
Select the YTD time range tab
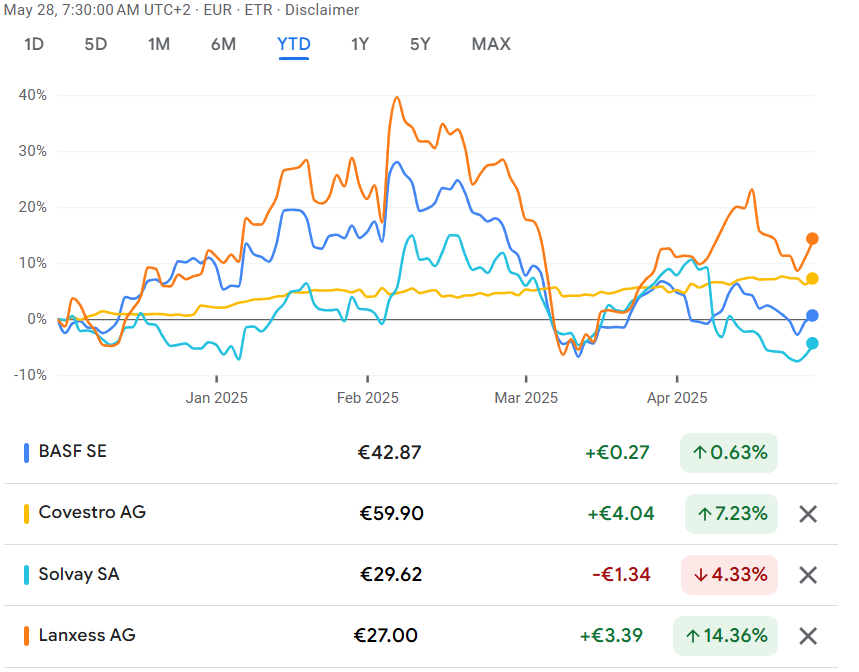pos(294,44)
